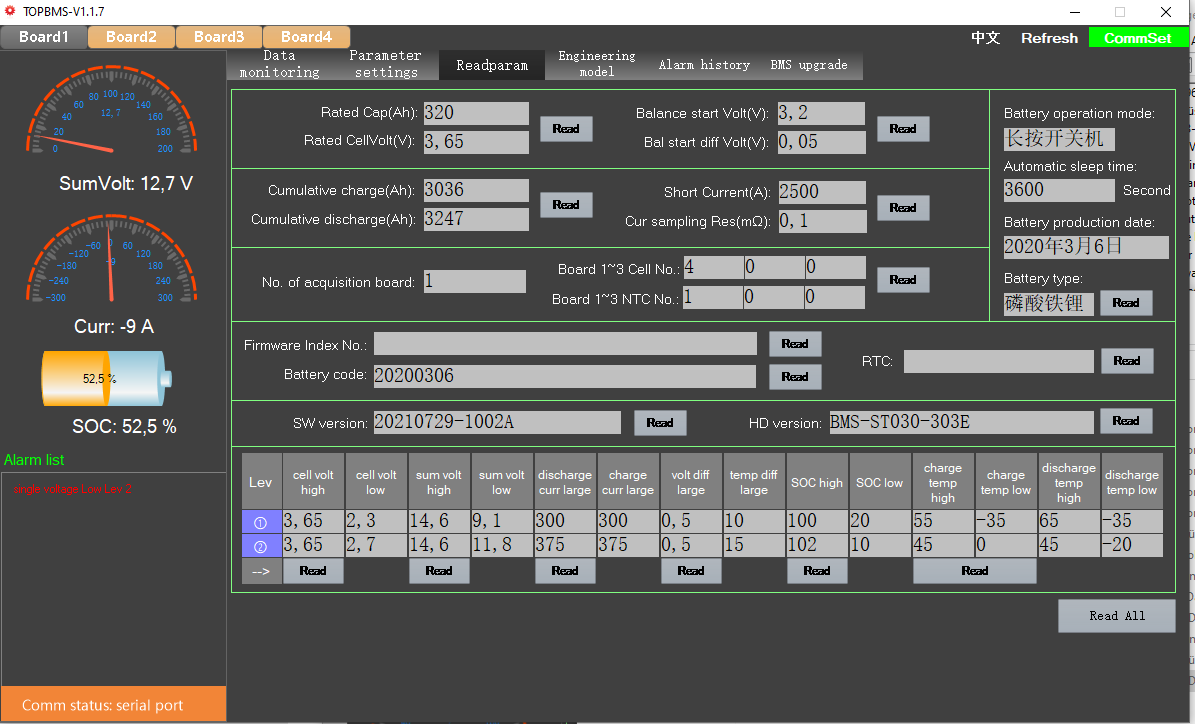This screenshot has height=724, width=1195.
Task: Open the Parameter settings tab
Action: point(385,64)
